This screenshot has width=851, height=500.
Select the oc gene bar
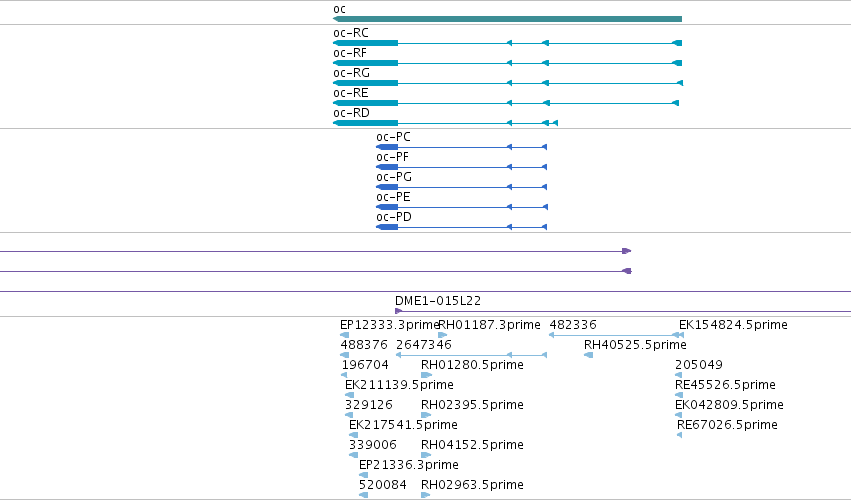(507, 19)
